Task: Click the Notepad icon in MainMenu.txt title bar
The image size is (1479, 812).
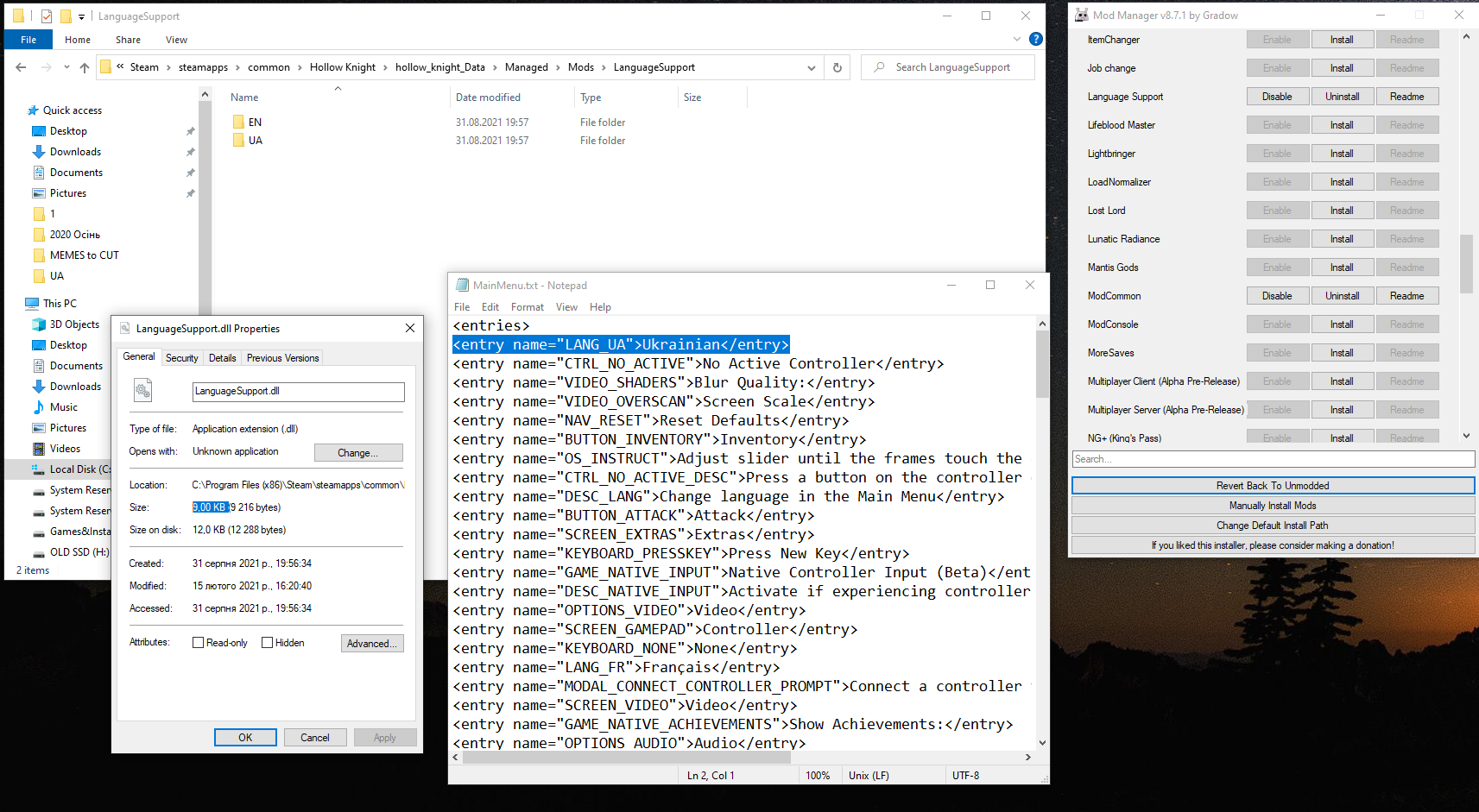Action: coord(462,286)
